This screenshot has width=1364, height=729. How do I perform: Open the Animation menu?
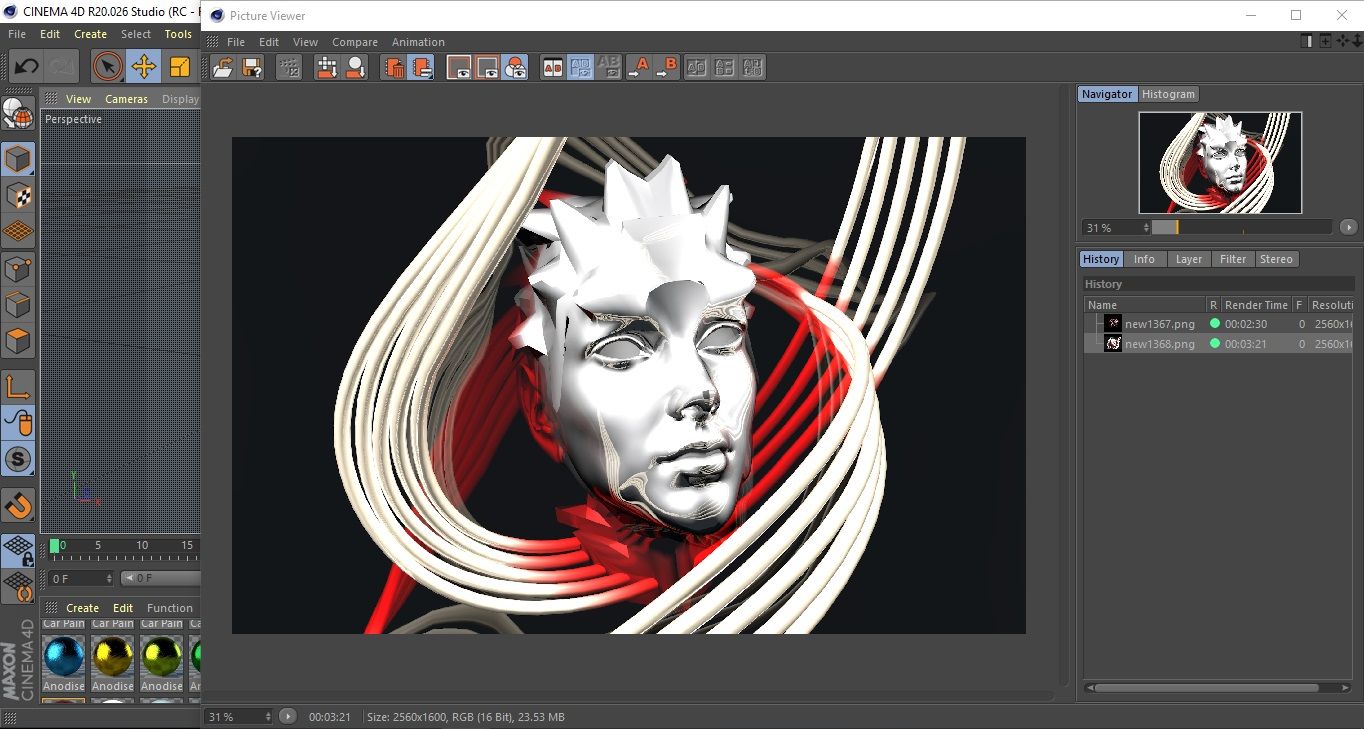[x=418, y=42]
